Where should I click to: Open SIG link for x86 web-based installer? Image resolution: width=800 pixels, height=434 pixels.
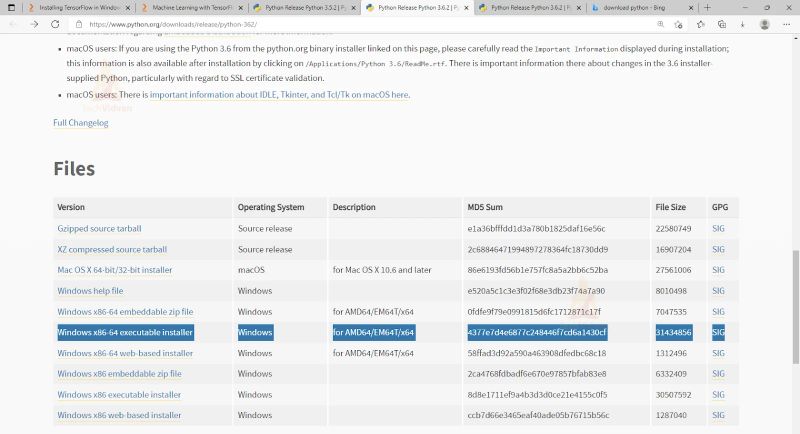[x=718, y=415]
